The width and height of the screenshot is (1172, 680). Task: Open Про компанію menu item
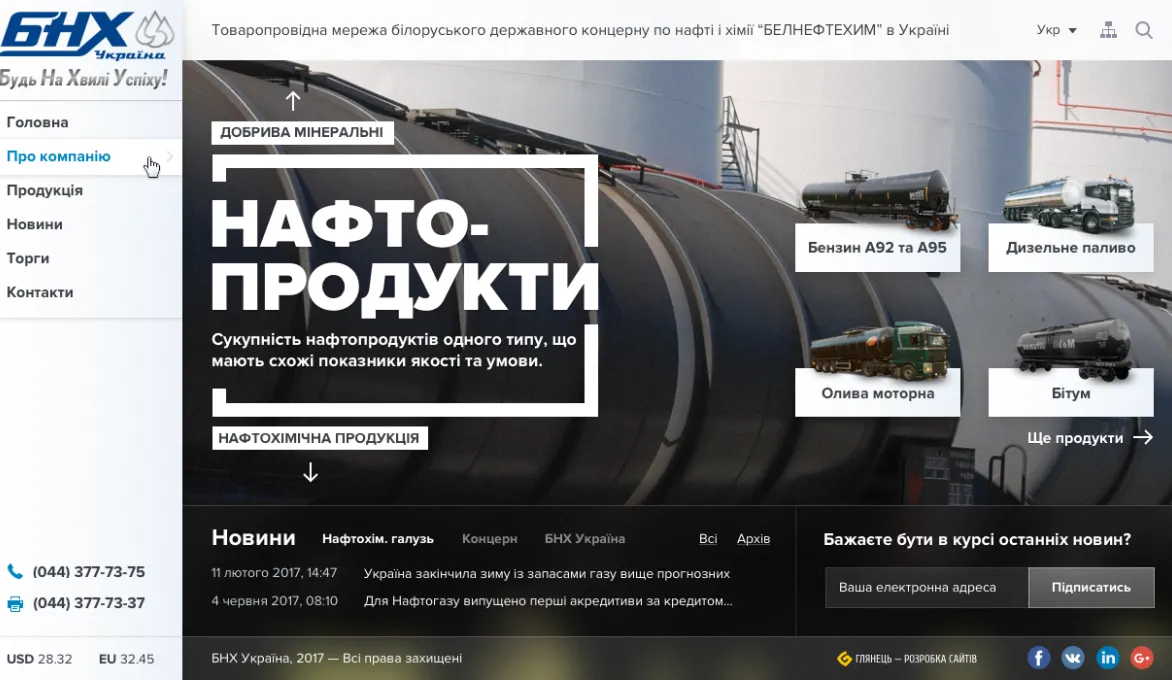tap(58, 156)
